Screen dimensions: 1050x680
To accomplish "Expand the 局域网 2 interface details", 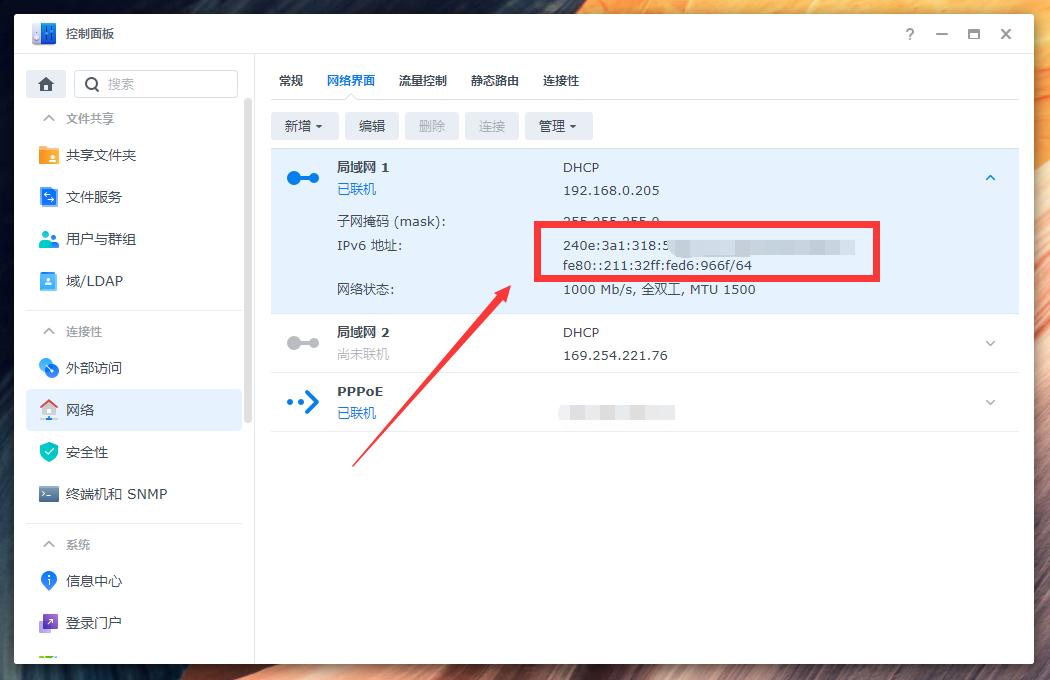I will tap(990, 343).
